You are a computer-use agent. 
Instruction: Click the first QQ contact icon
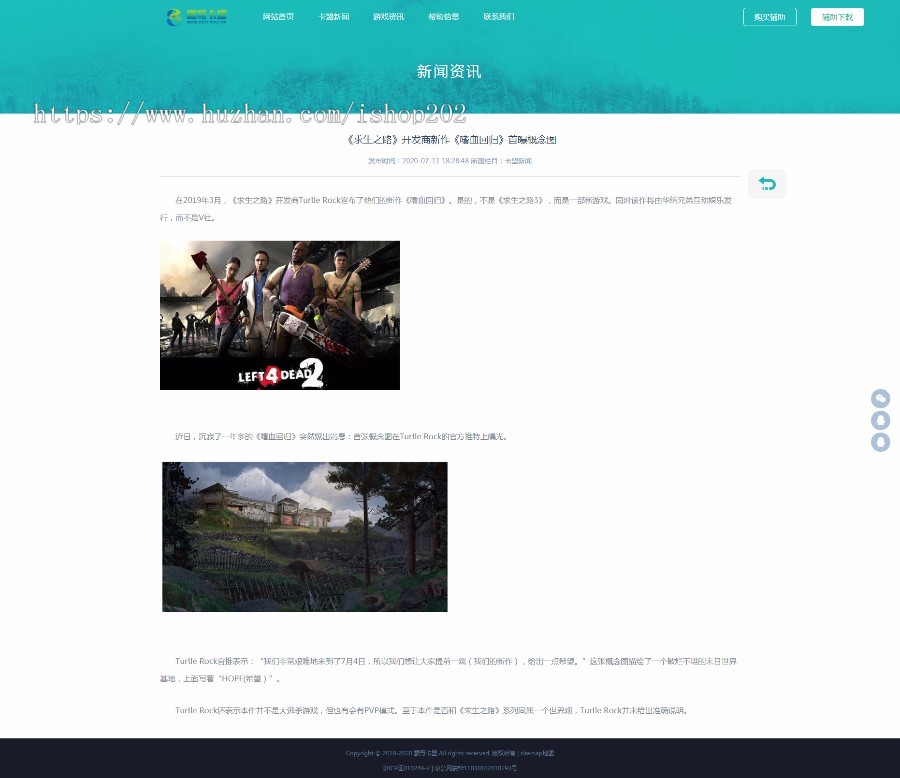pyautogui.click(x=880, y=420)
